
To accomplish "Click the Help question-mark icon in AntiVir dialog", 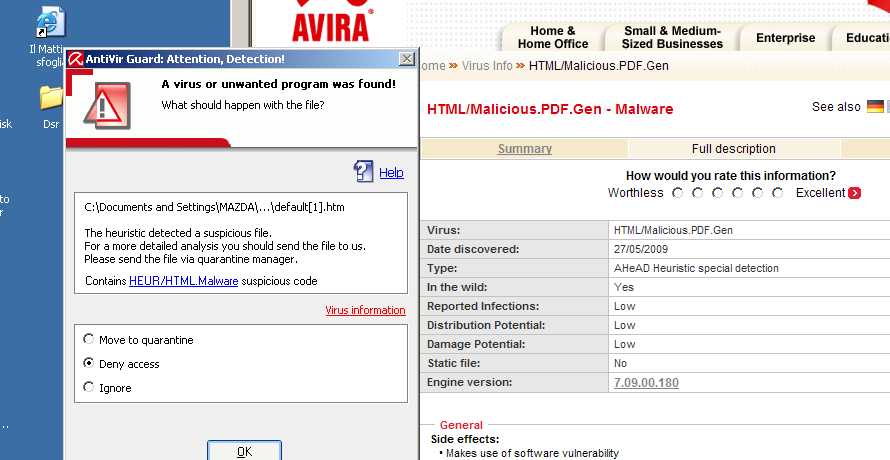I will (363, 171).
